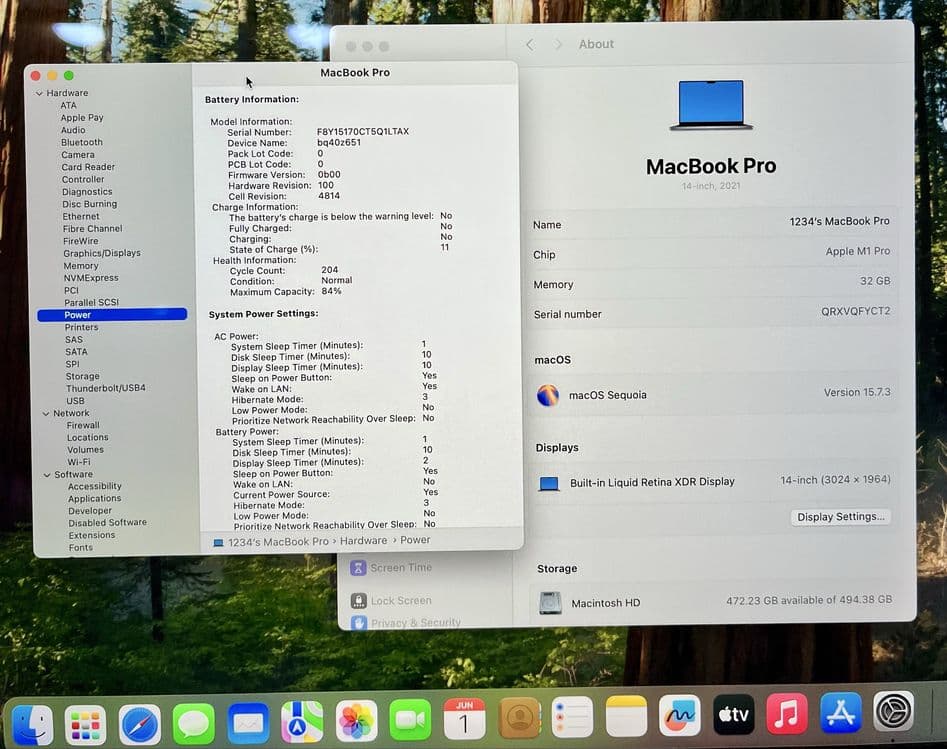Screen dimensions: 947x749
Task: Open Freeform app in the Dock
Action: pos(680,715)
